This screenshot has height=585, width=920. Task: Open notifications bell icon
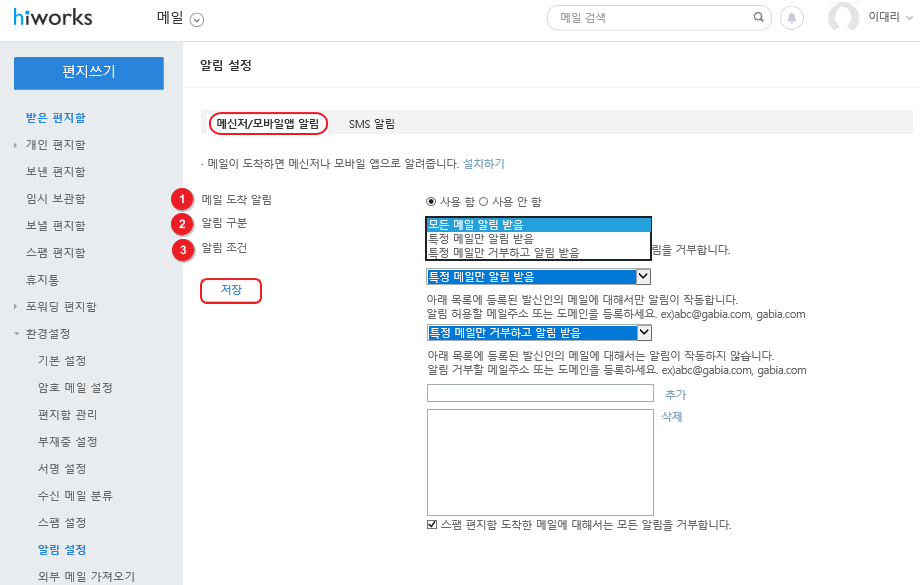coord(792,18)
